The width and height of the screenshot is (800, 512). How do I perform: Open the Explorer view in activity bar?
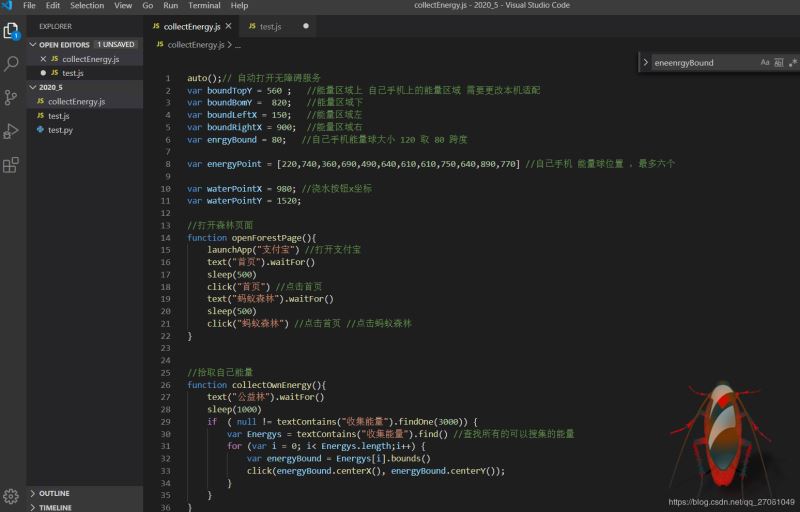(12, 31)
